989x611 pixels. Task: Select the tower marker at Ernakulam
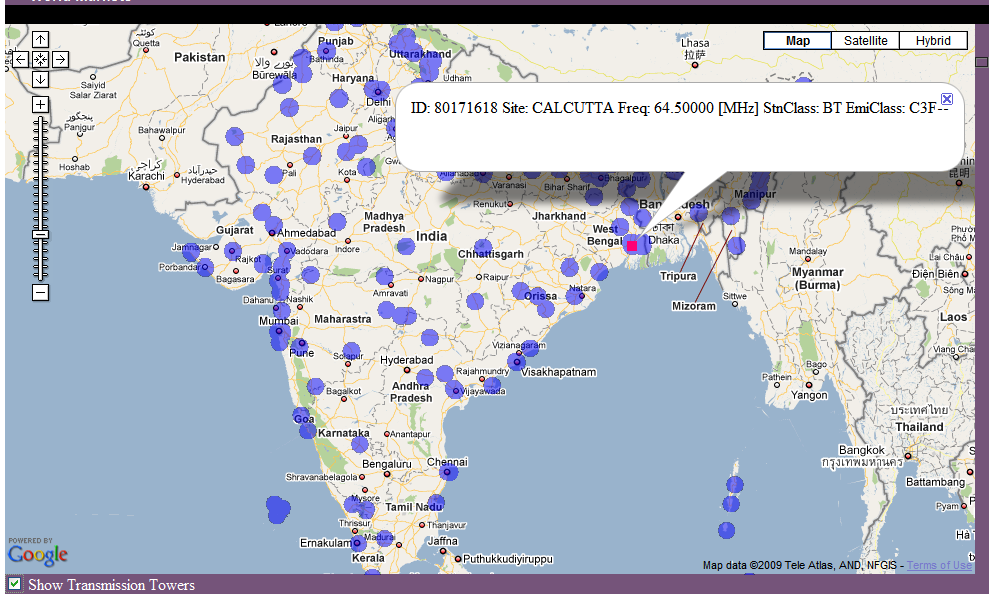coord(358,542)
